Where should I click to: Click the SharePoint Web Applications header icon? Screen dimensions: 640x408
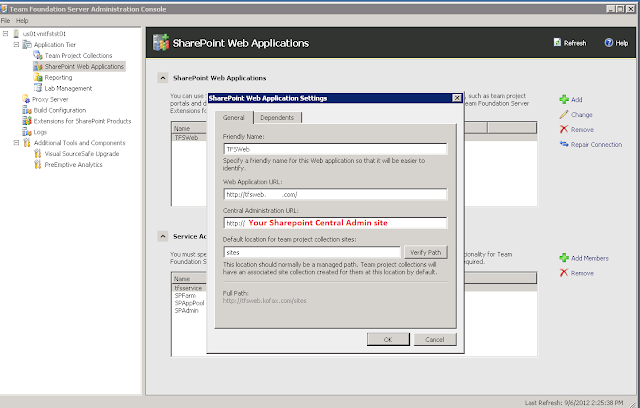pyautogui.click(x=161, y=43)
